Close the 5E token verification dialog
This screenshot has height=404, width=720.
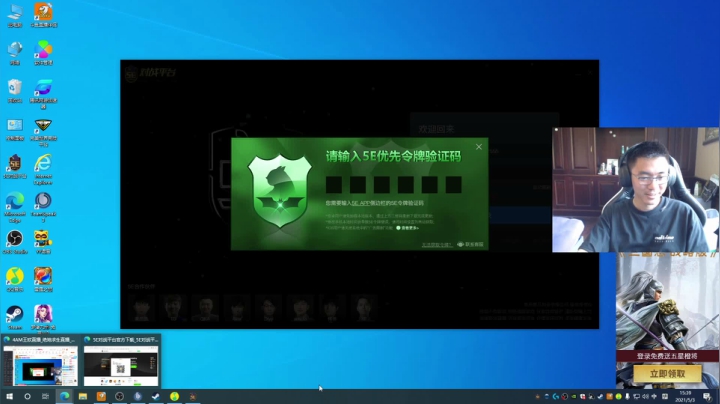pos(479,147)
